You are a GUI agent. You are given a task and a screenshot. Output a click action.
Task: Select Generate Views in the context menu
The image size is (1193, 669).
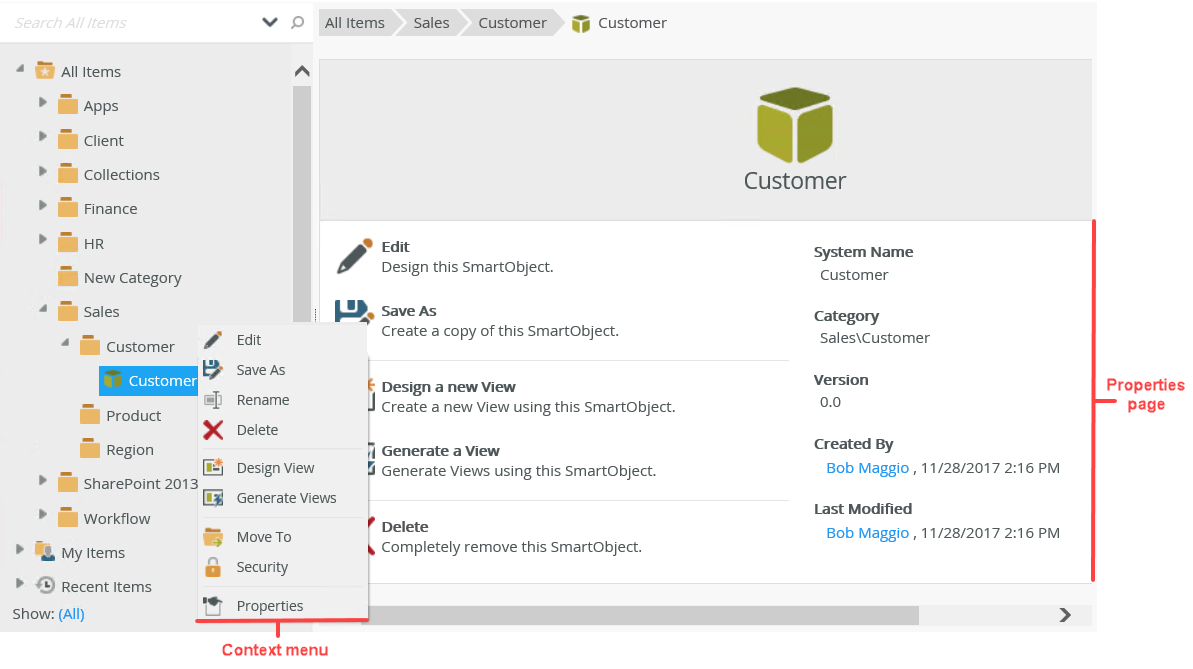point(286,498)
